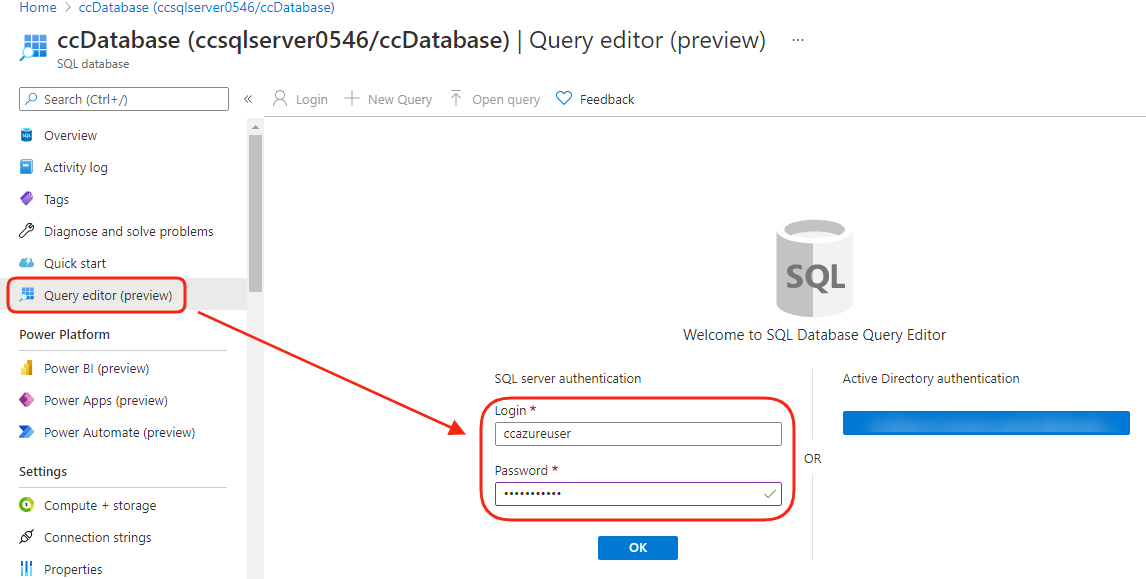Click the 'SQL server authentication' label
The image size is (1146, 579).
coord(568,379)
